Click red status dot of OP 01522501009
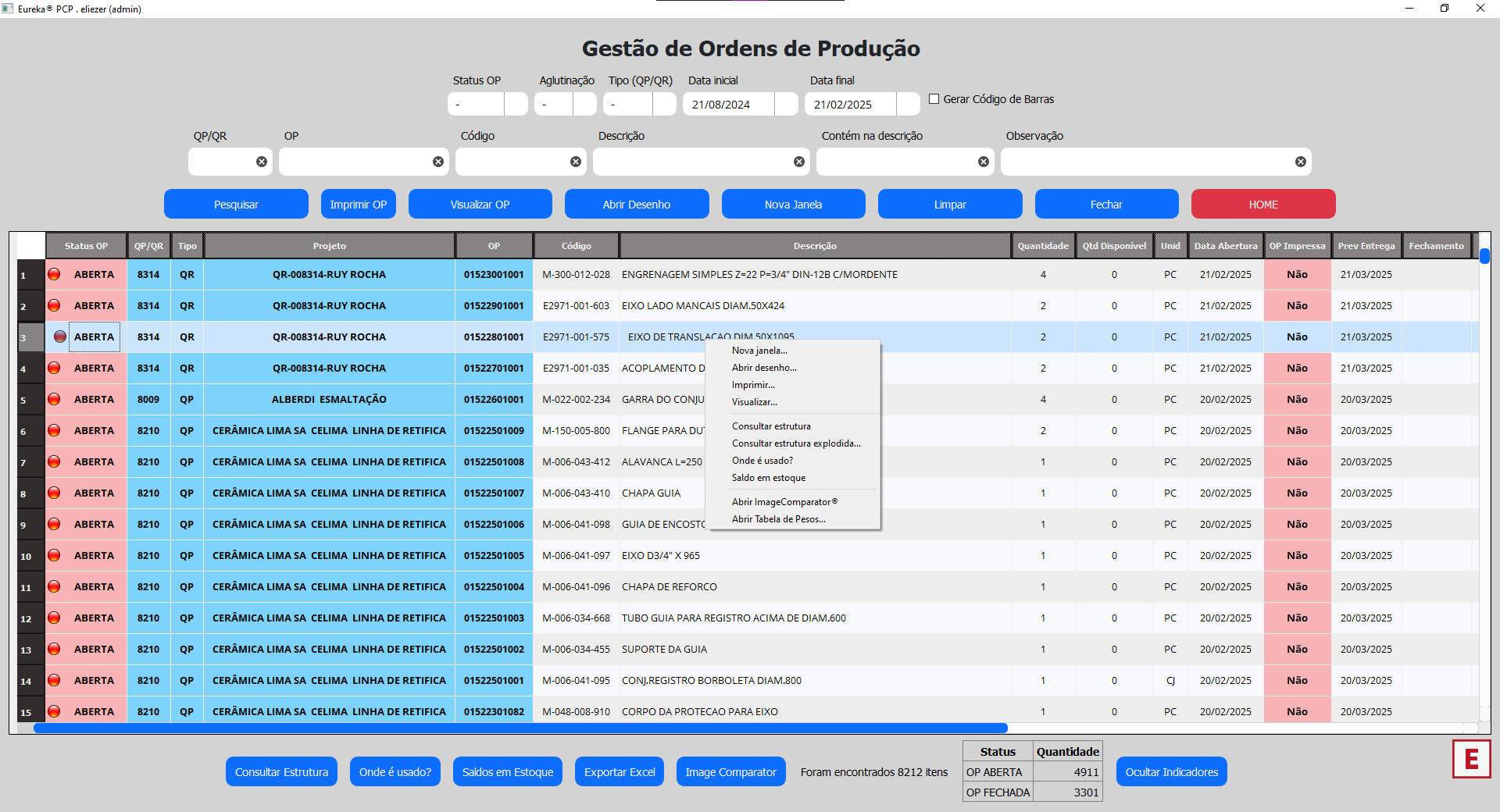The height and width of the screenshot is (812, 1500). point(54,430)
